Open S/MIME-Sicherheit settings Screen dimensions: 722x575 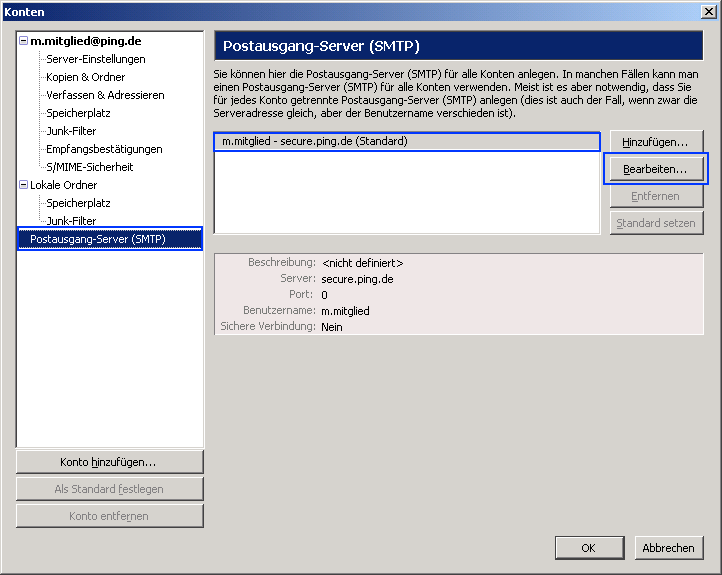pos(89,167)
